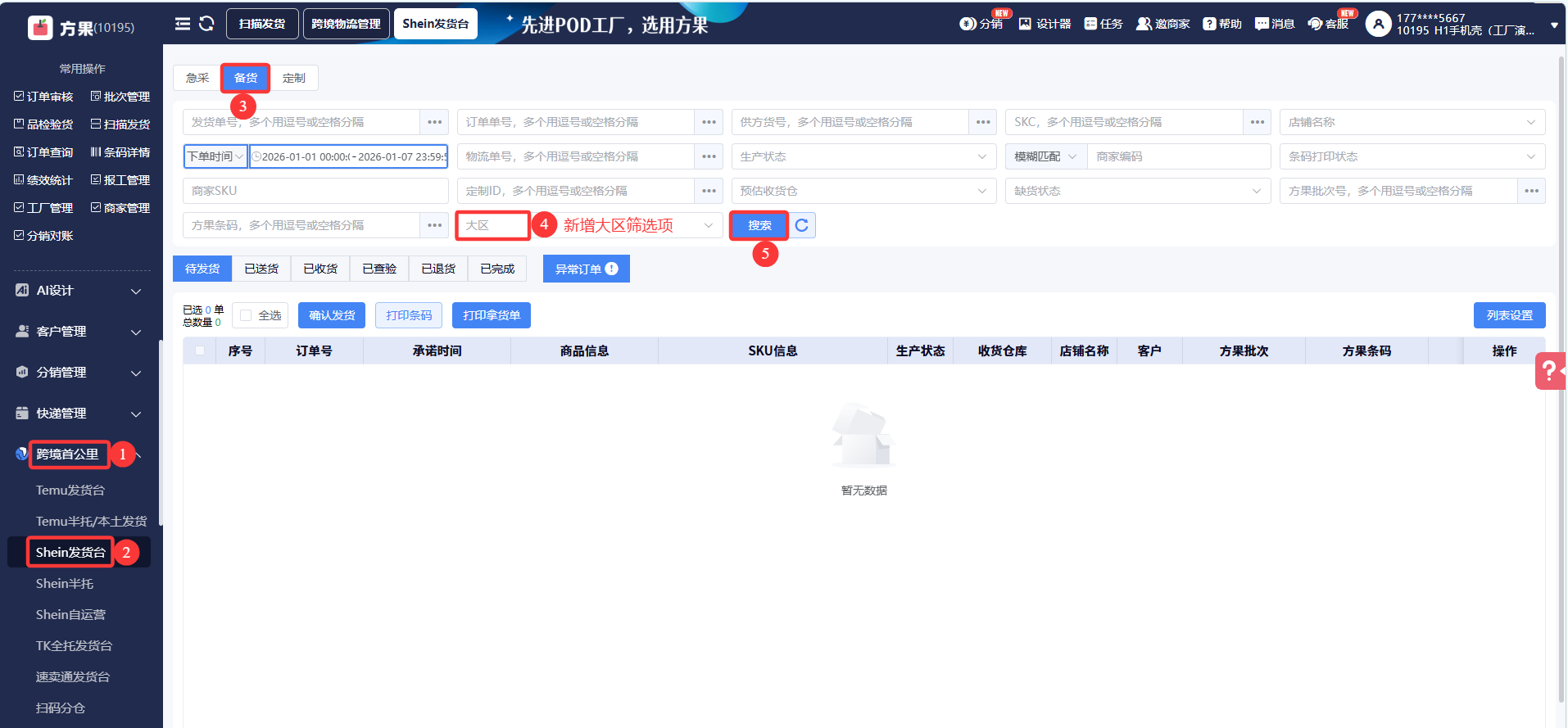This screenshot has height=728, width=1568.
Task: Open the 生产状态 dropdown
Action: (864, 156)
